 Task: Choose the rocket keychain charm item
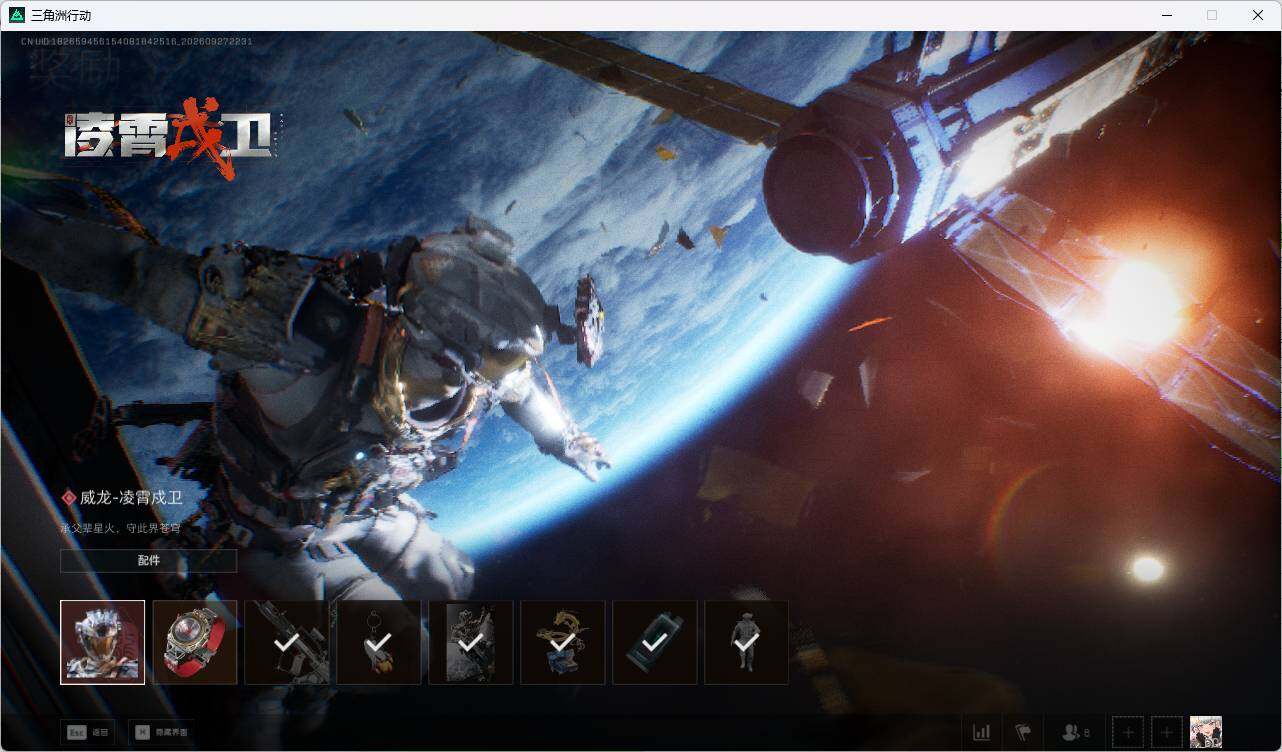[x=379, y=642]
